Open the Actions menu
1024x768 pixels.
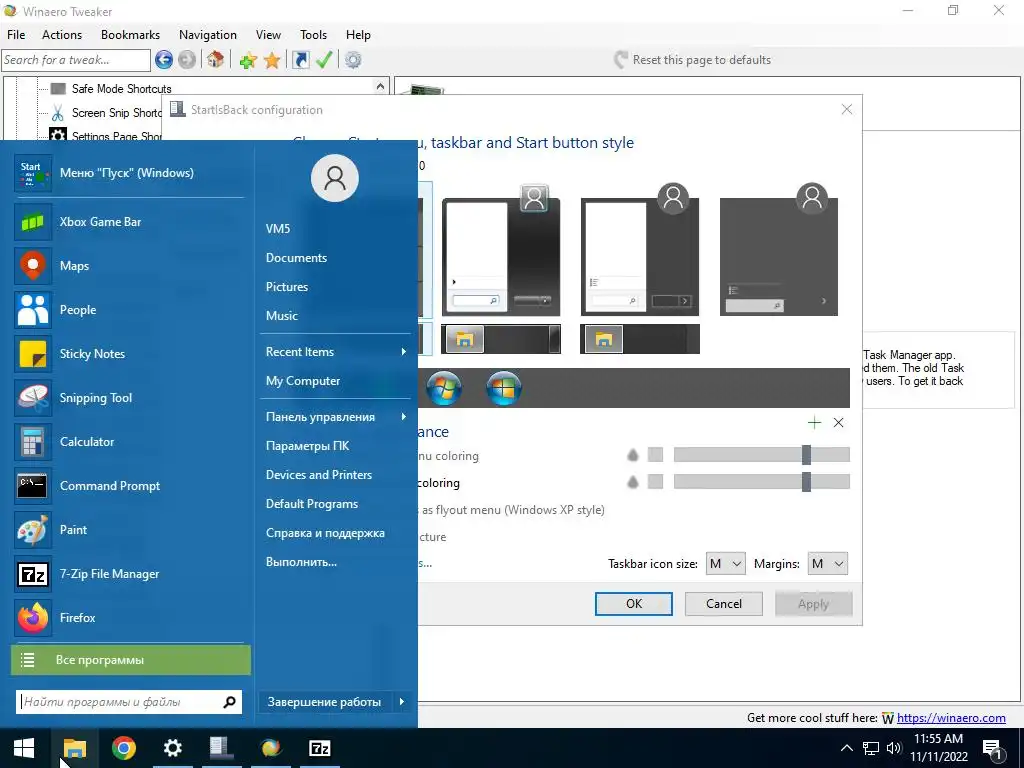(x=62, y=35)
